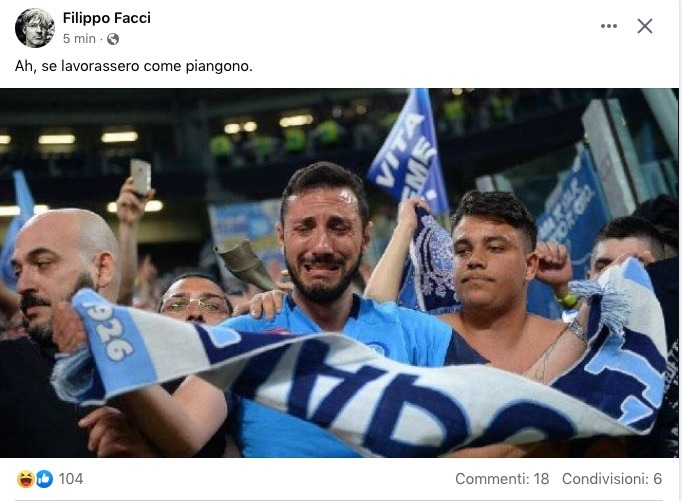The width and height of the screenshot is (682, 501).
Task: Click the globe public-audience icon
Action: click(x=113, y=39)
